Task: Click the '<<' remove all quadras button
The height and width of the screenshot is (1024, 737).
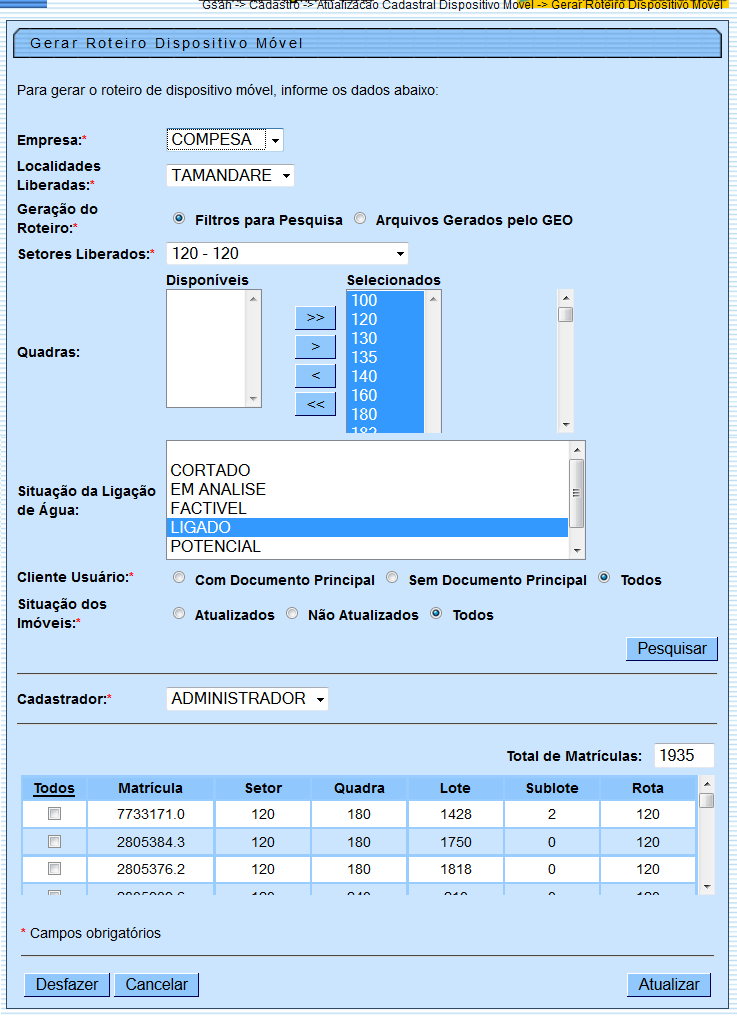Action: 315,405
